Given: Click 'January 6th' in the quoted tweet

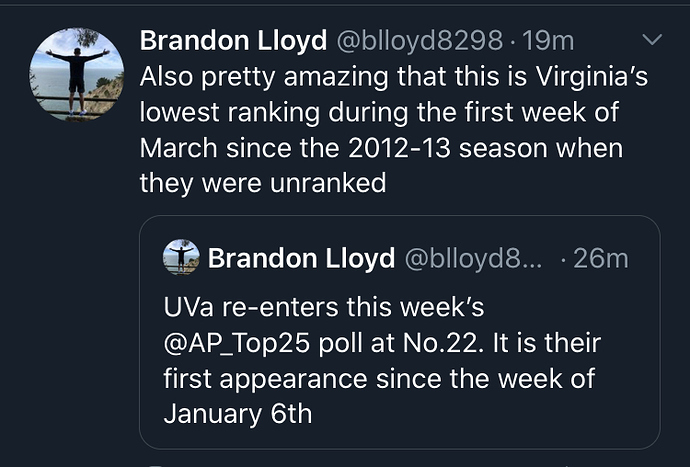Looking at the screenshot, I should (238, 414).
